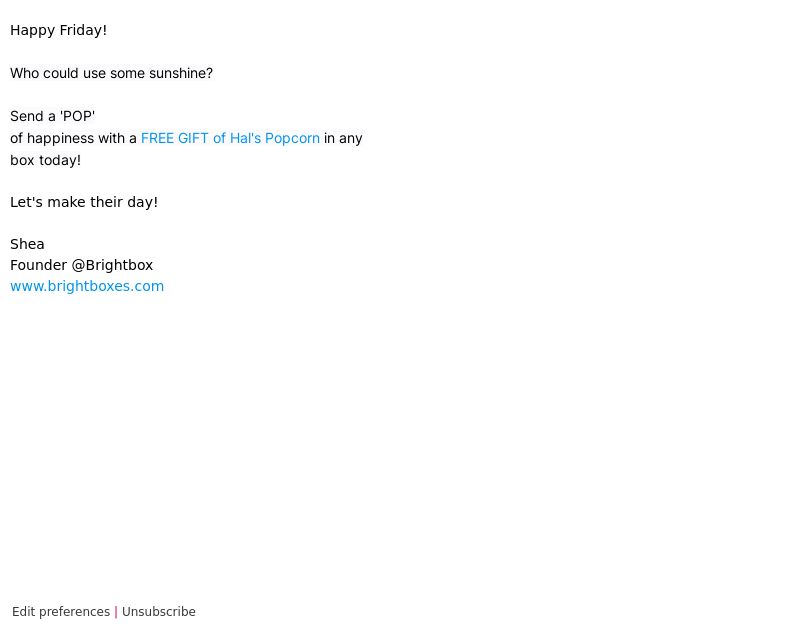Click the 'box today!' text line
This screenshot has height=633, width=800.
tap(45, 160)
